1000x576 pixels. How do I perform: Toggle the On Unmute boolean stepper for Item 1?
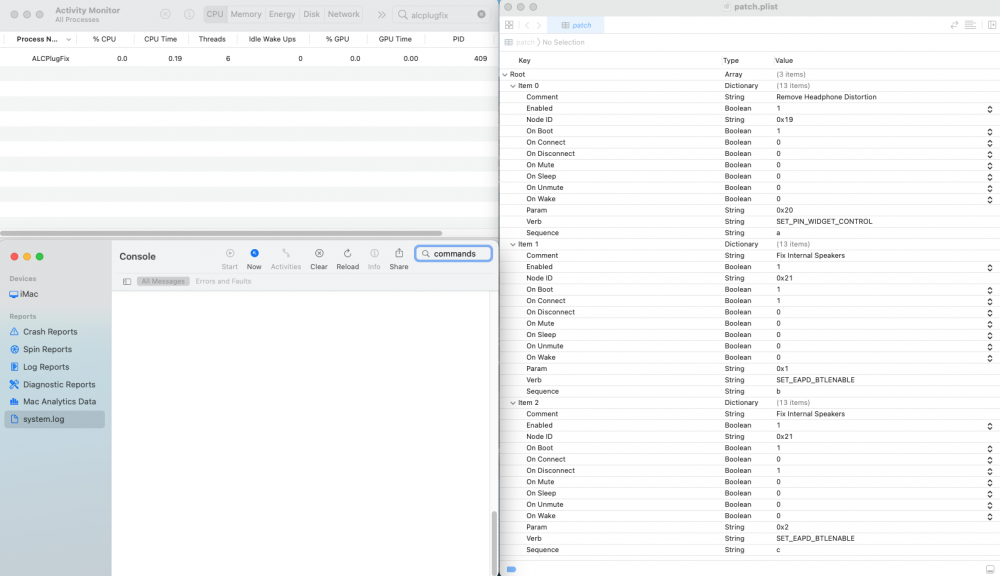(990, 346)
